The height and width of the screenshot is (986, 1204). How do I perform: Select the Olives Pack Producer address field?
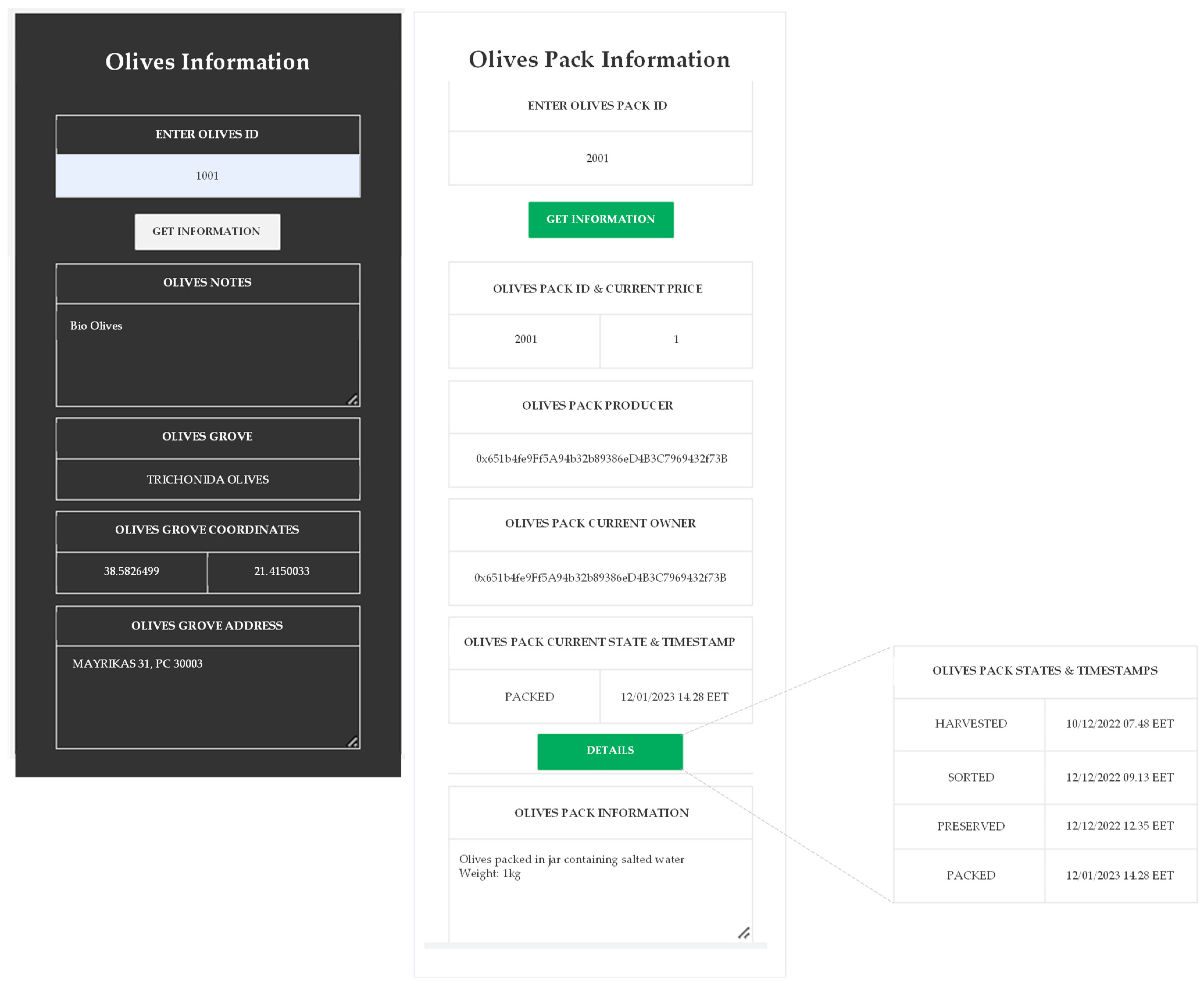pyautogui.click(x=601, y=459)
